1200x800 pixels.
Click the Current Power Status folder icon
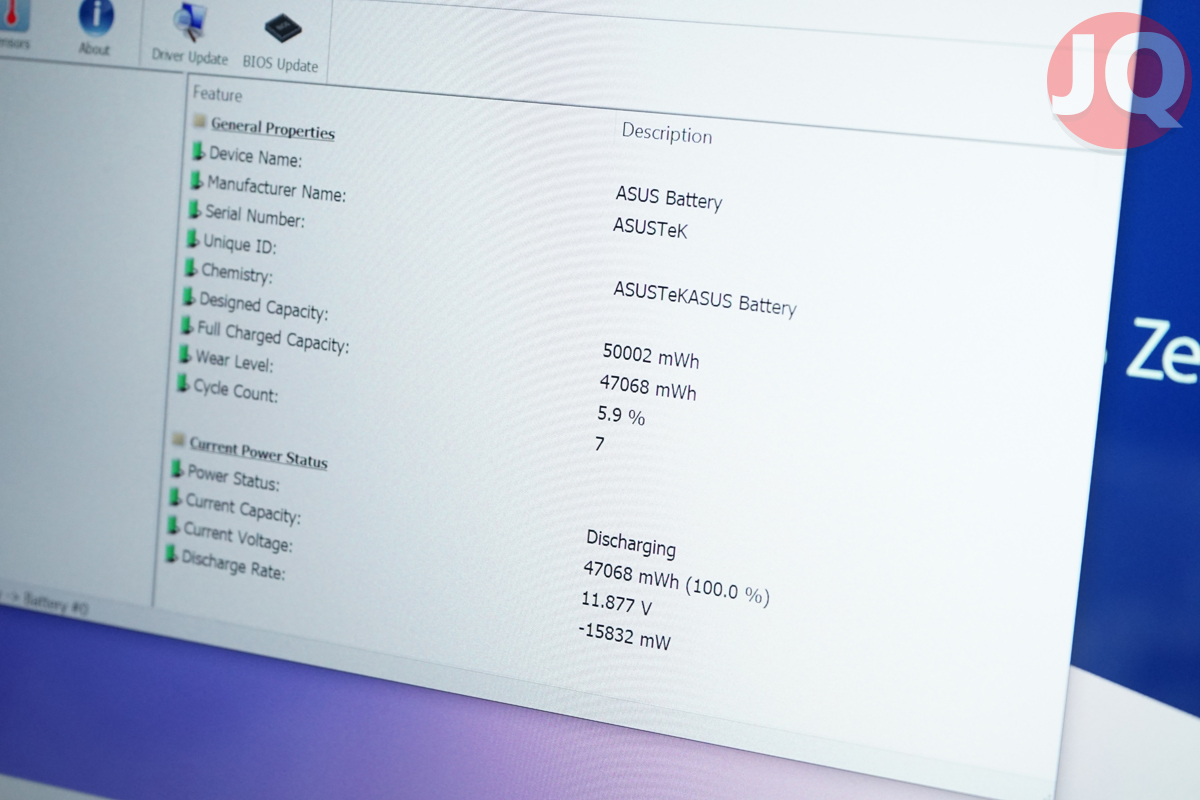pos(178,440)
